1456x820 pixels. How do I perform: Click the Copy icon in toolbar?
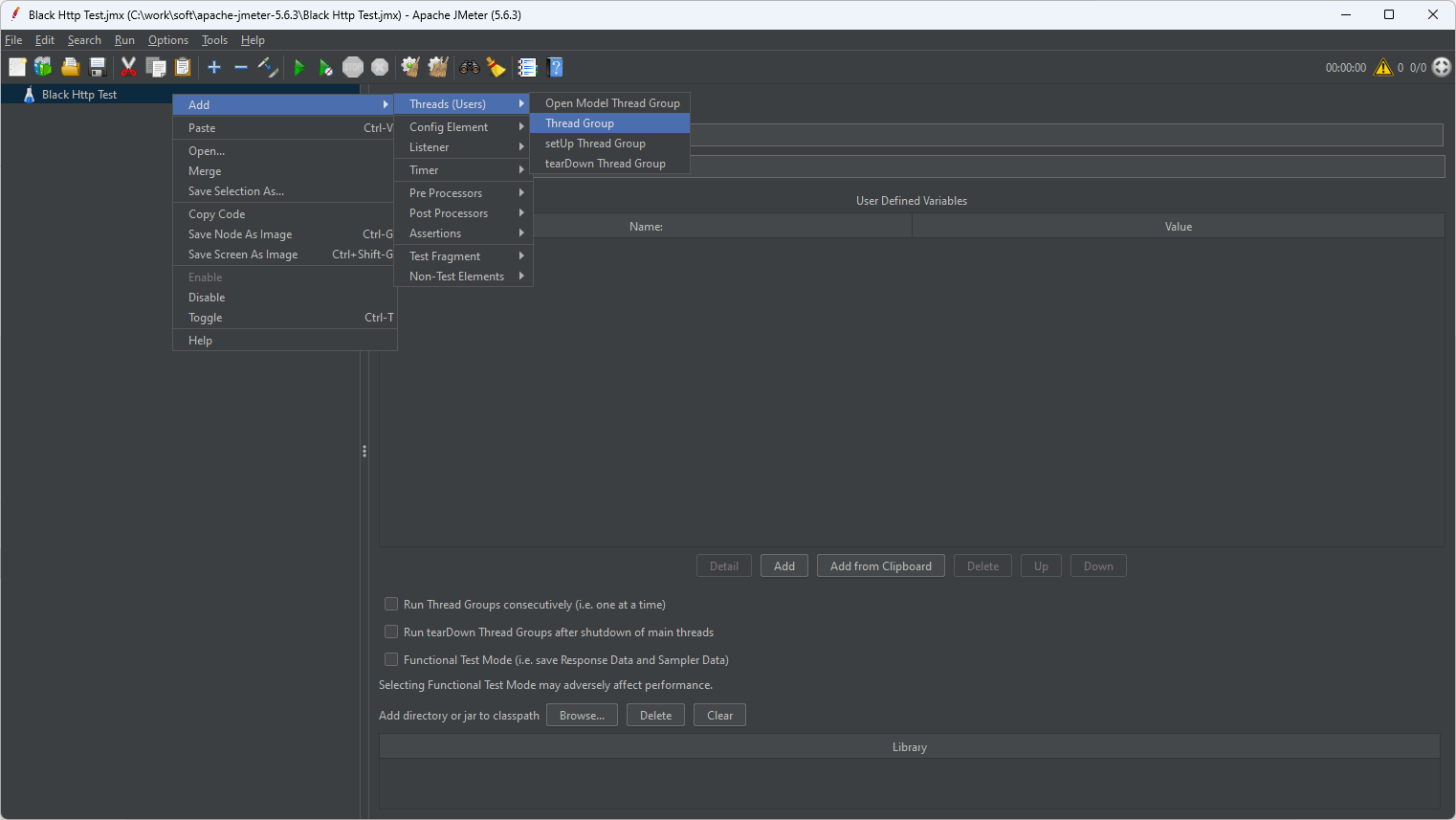pos(156,67)
